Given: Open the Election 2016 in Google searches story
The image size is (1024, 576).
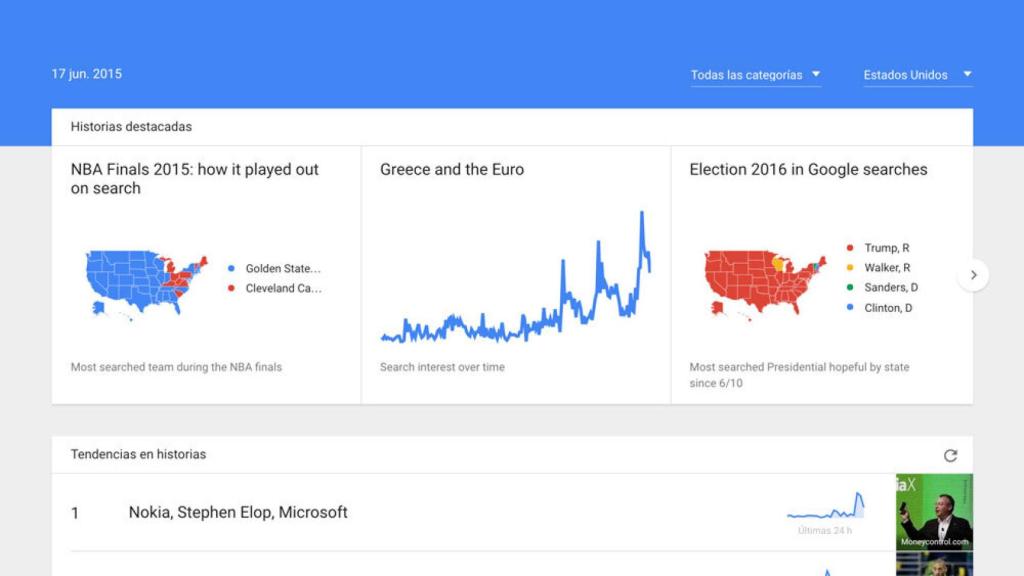Looking at the screenshot, I should coord(807,169).
